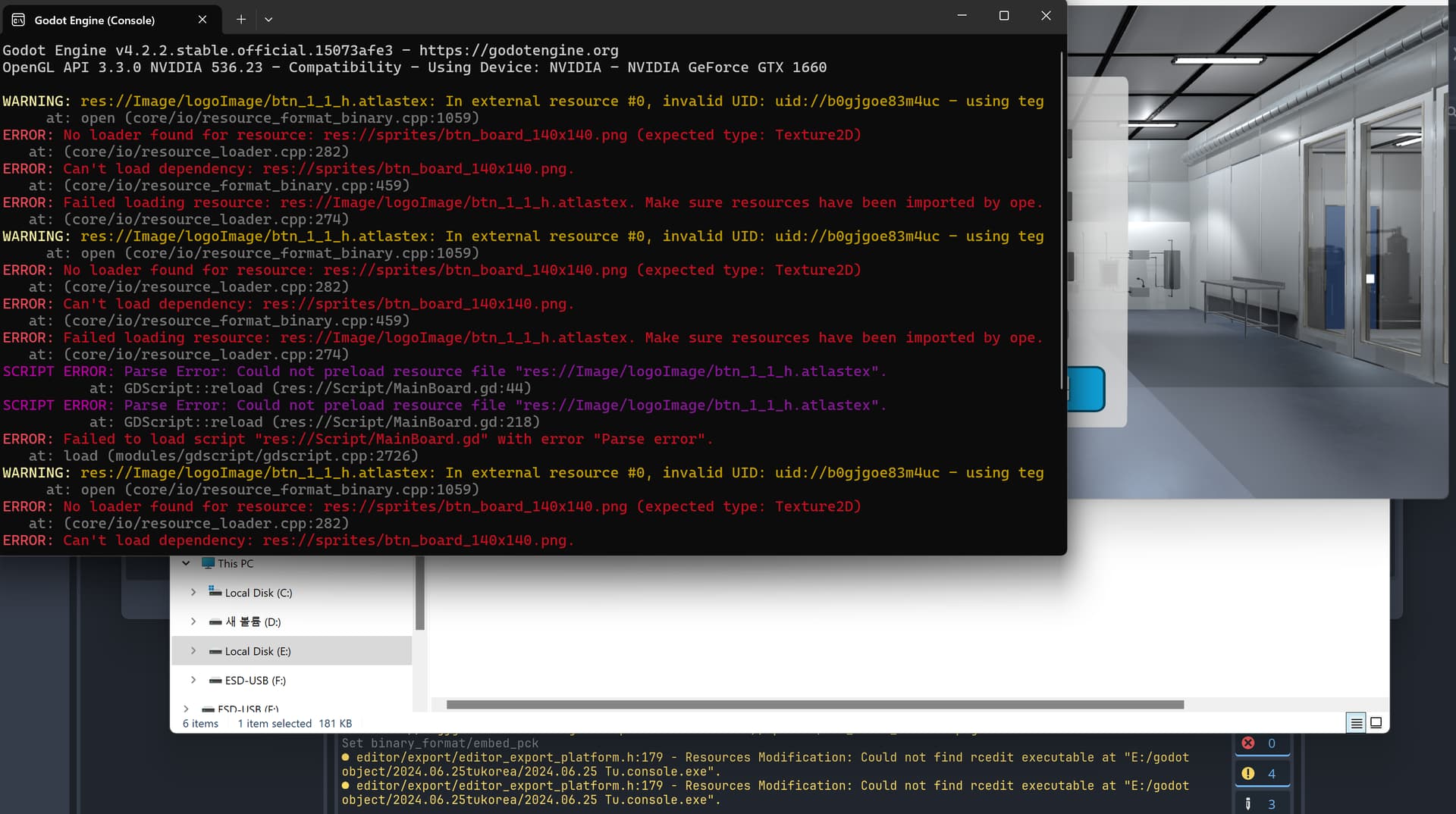Click the Local Disk (E:) drive icon
This screenshot has width=1456, height=814.
(215, 652)
